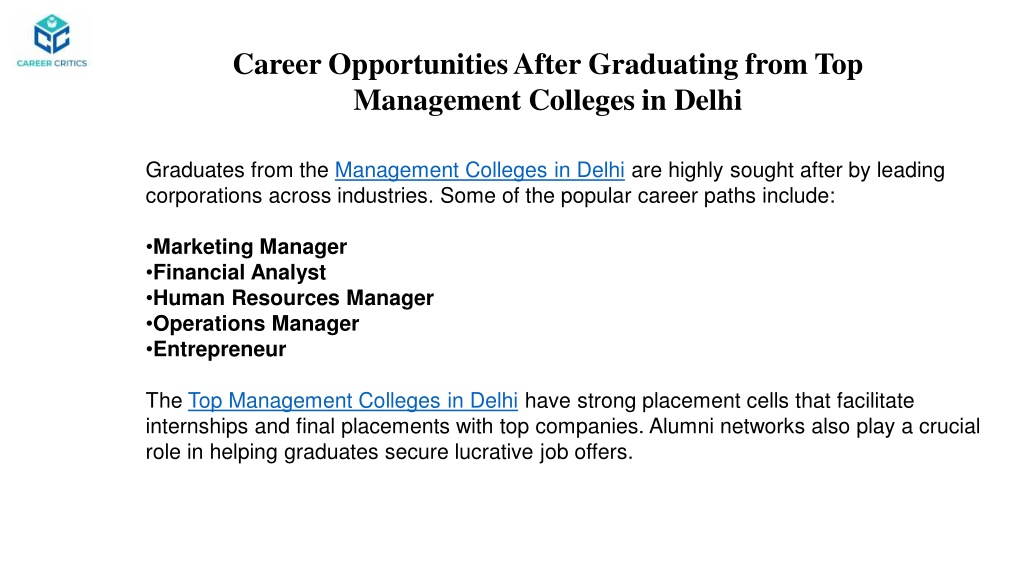Click the CAREER CRITICS text under logo
This screenshot has width=1024, height=576.
point(52,63)
